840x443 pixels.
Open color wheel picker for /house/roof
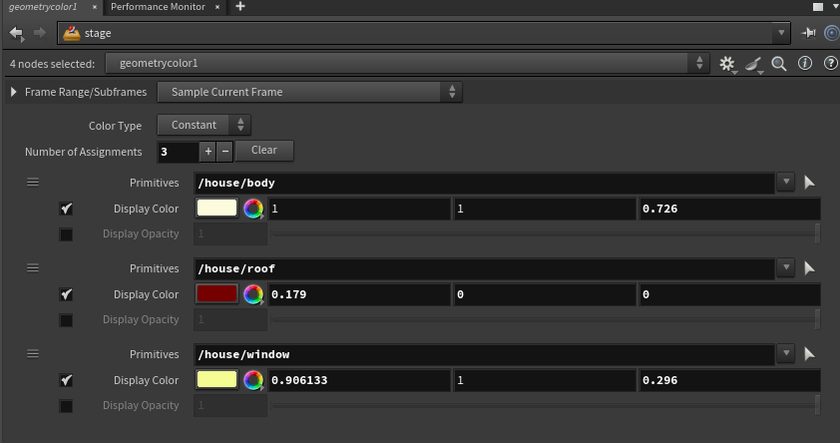click(x=254, y=295)
